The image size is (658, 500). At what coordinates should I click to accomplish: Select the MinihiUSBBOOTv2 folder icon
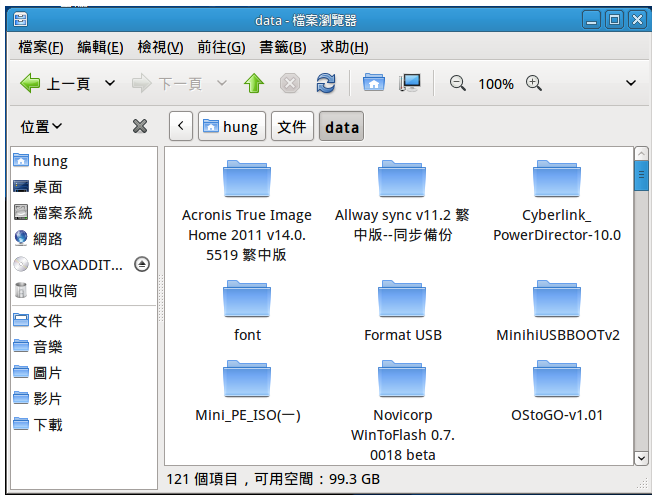pyautogui.click(x=557, y=298)
